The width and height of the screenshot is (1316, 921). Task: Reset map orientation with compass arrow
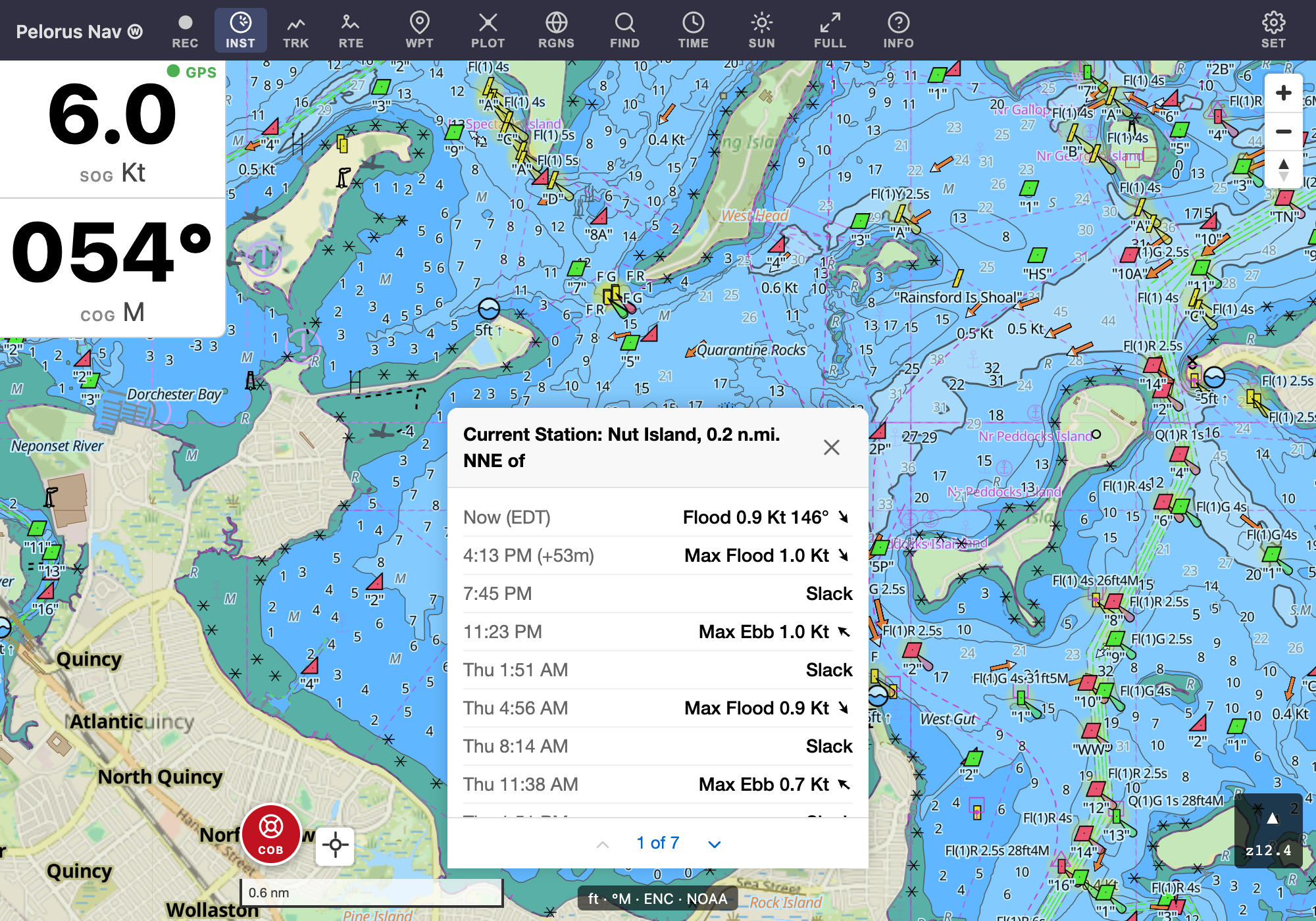tap(1283, 170)
